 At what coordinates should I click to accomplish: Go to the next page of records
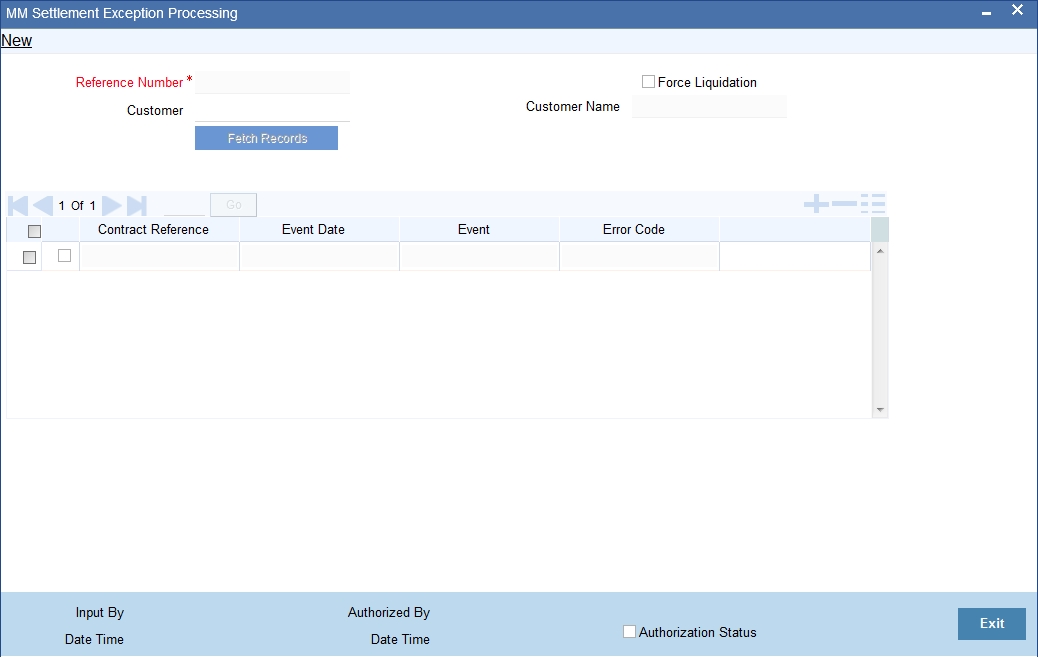[112, 205]
